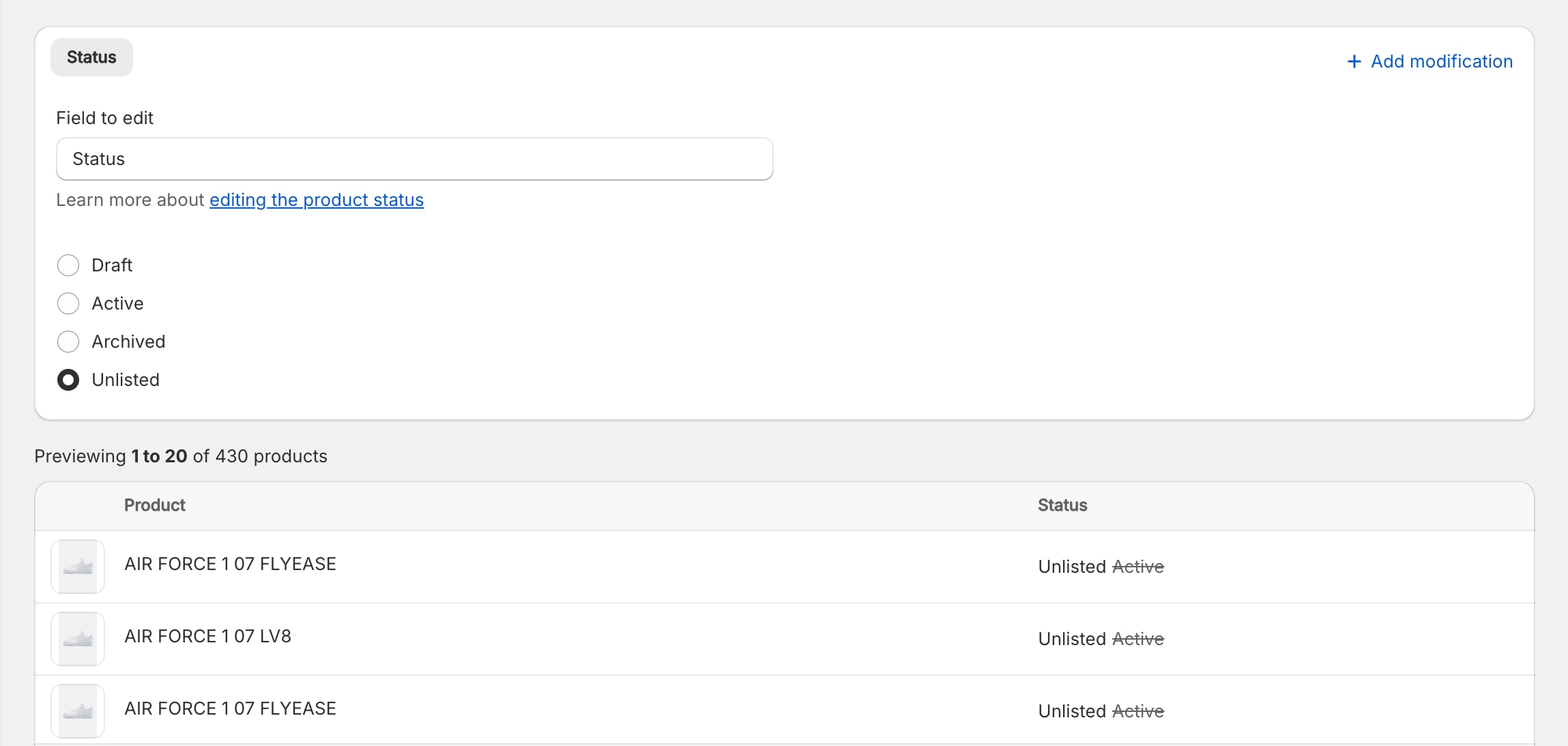This screenshot has width=1568, height=746.
Task: Click the Draft option label
Action: [x=112, y=265]
